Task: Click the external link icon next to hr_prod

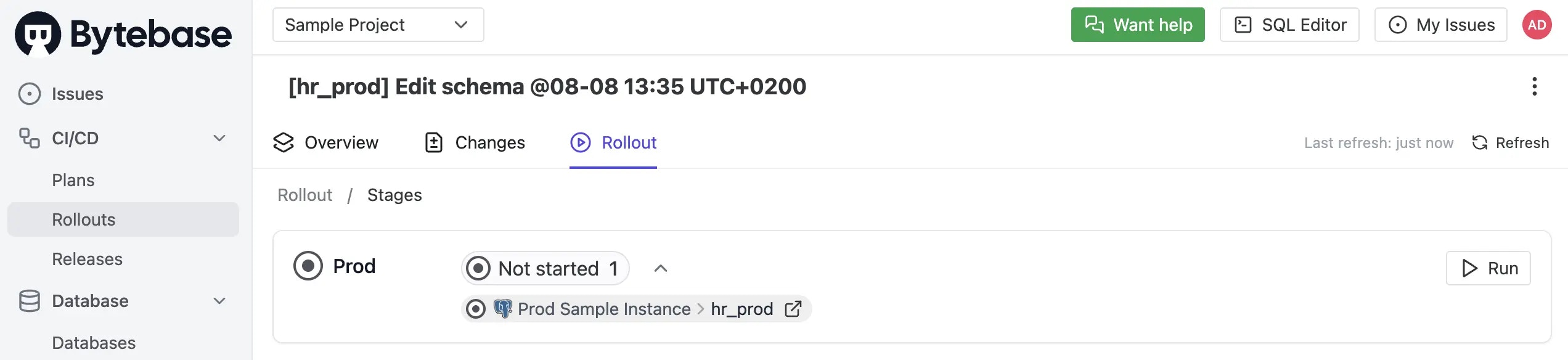Action: click(x=793, y=308)
